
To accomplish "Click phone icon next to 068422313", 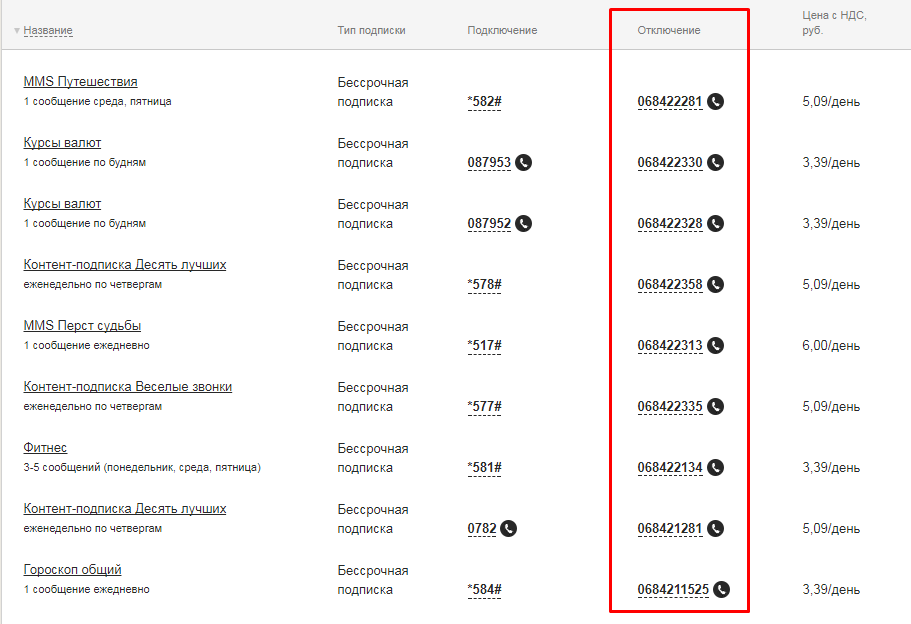I will 715,345.
